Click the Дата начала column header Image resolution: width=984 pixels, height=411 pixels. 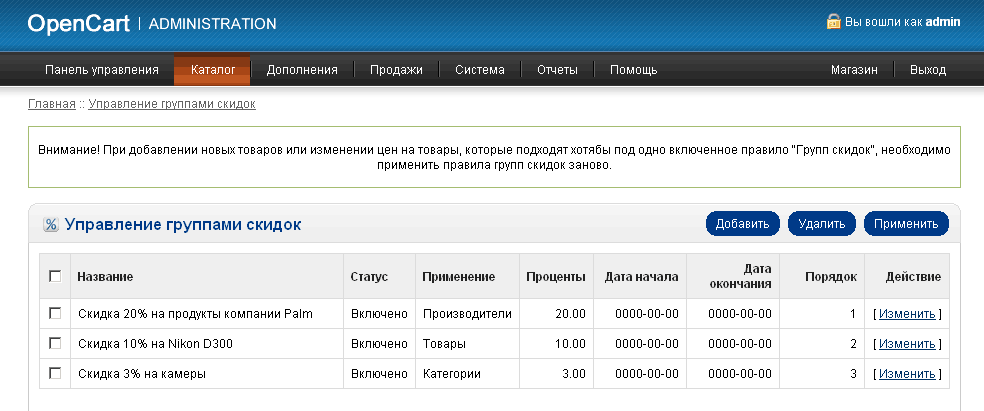coord(641,277)
